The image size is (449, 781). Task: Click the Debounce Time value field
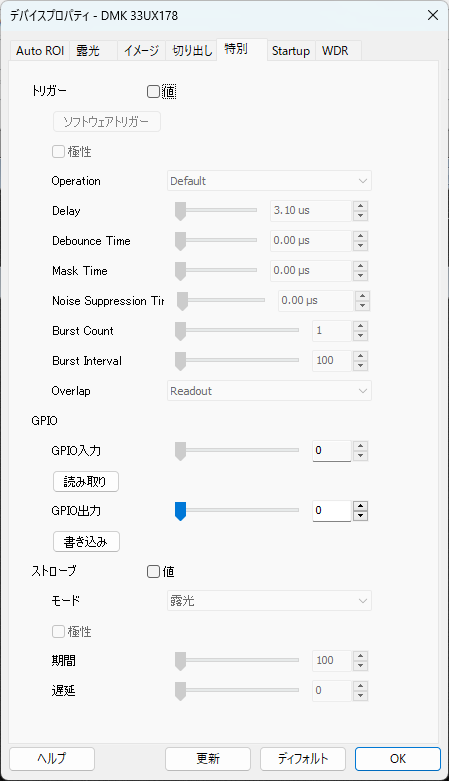(x=311, y=241)
